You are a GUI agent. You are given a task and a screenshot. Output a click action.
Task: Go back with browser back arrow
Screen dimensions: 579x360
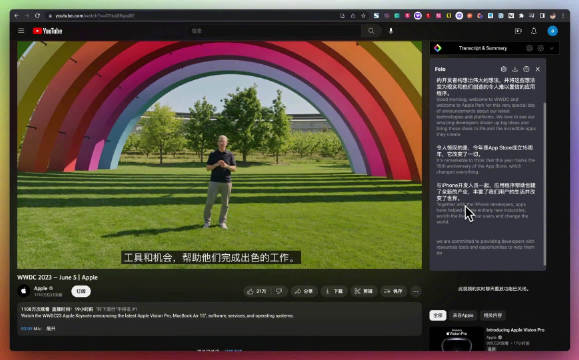(x=17, y=16)
